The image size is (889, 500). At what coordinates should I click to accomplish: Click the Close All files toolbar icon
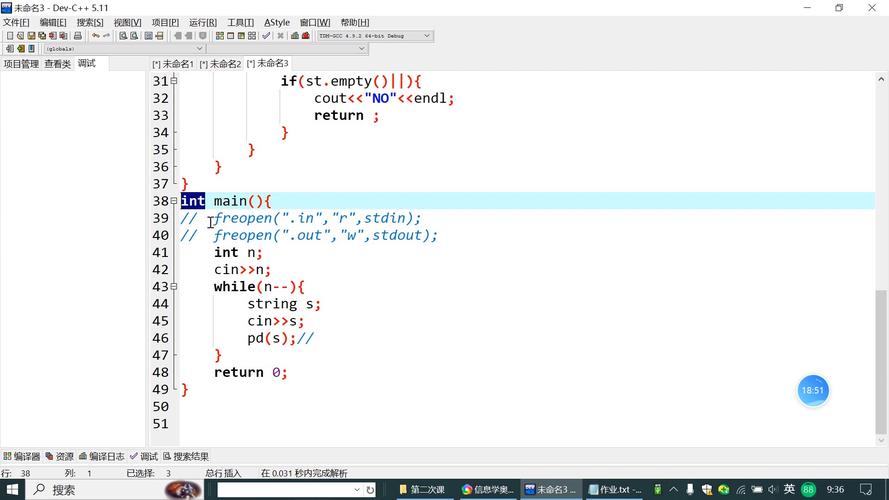coord(63,36)
